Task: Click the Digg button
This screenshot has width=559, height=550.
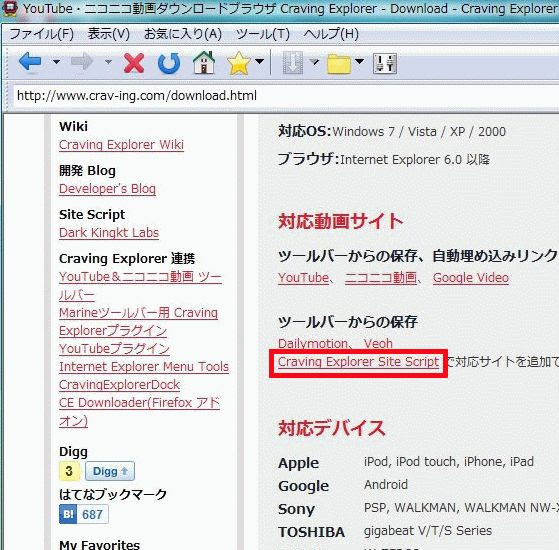Action: coord(110,471)
